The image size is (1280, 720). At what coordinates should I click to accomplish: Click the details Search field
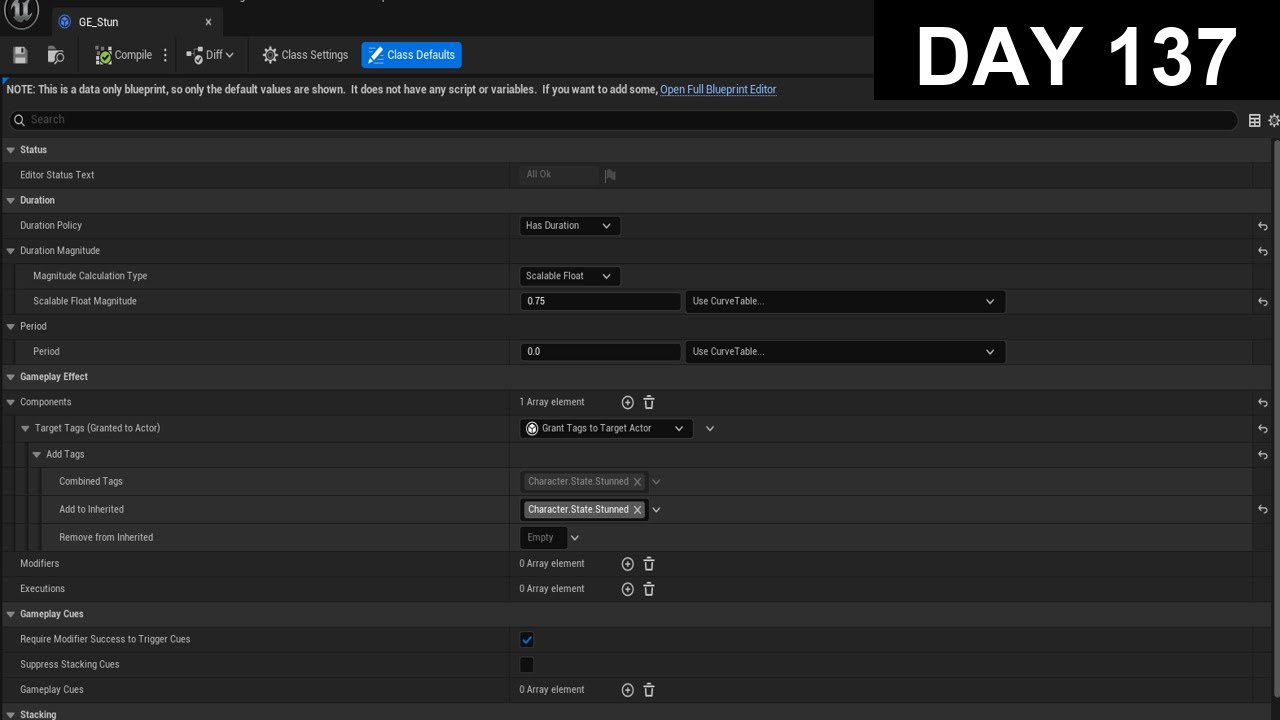click(623, 120)
